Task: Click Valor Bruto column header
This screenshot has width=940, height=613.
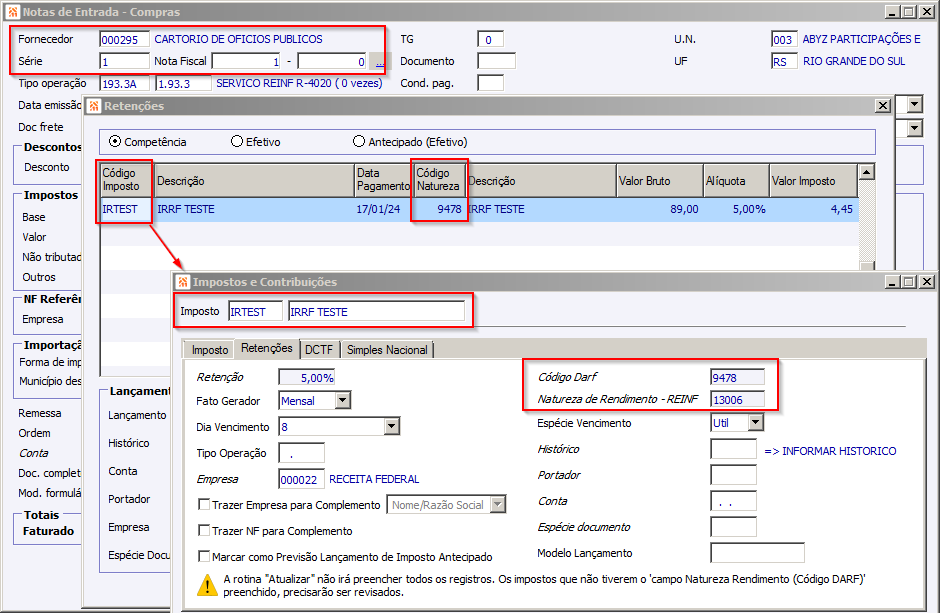Action: point(660,181)
